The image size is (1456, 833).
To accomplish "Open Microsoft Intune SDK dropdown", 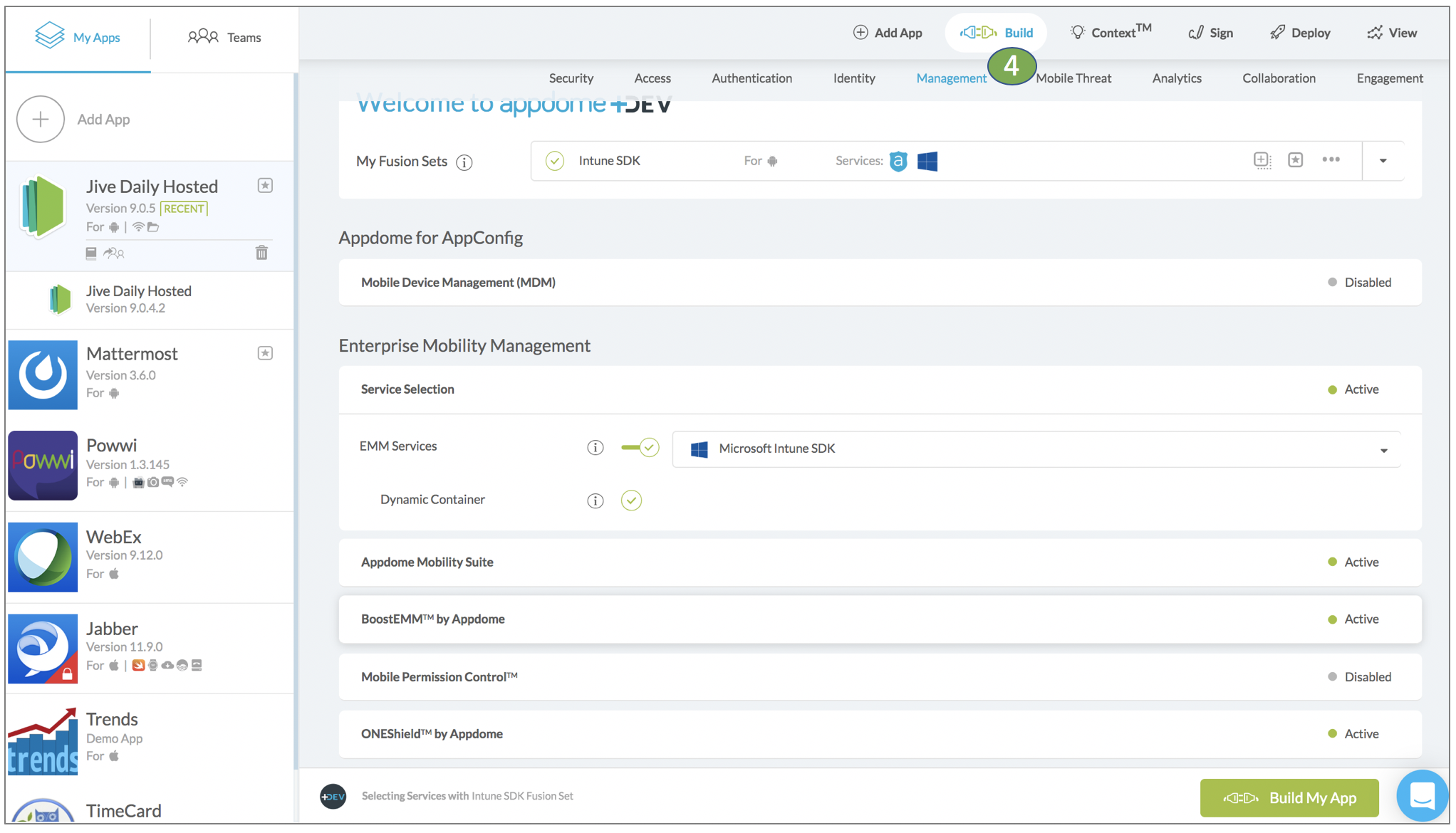I will [x=1036, y=449].
